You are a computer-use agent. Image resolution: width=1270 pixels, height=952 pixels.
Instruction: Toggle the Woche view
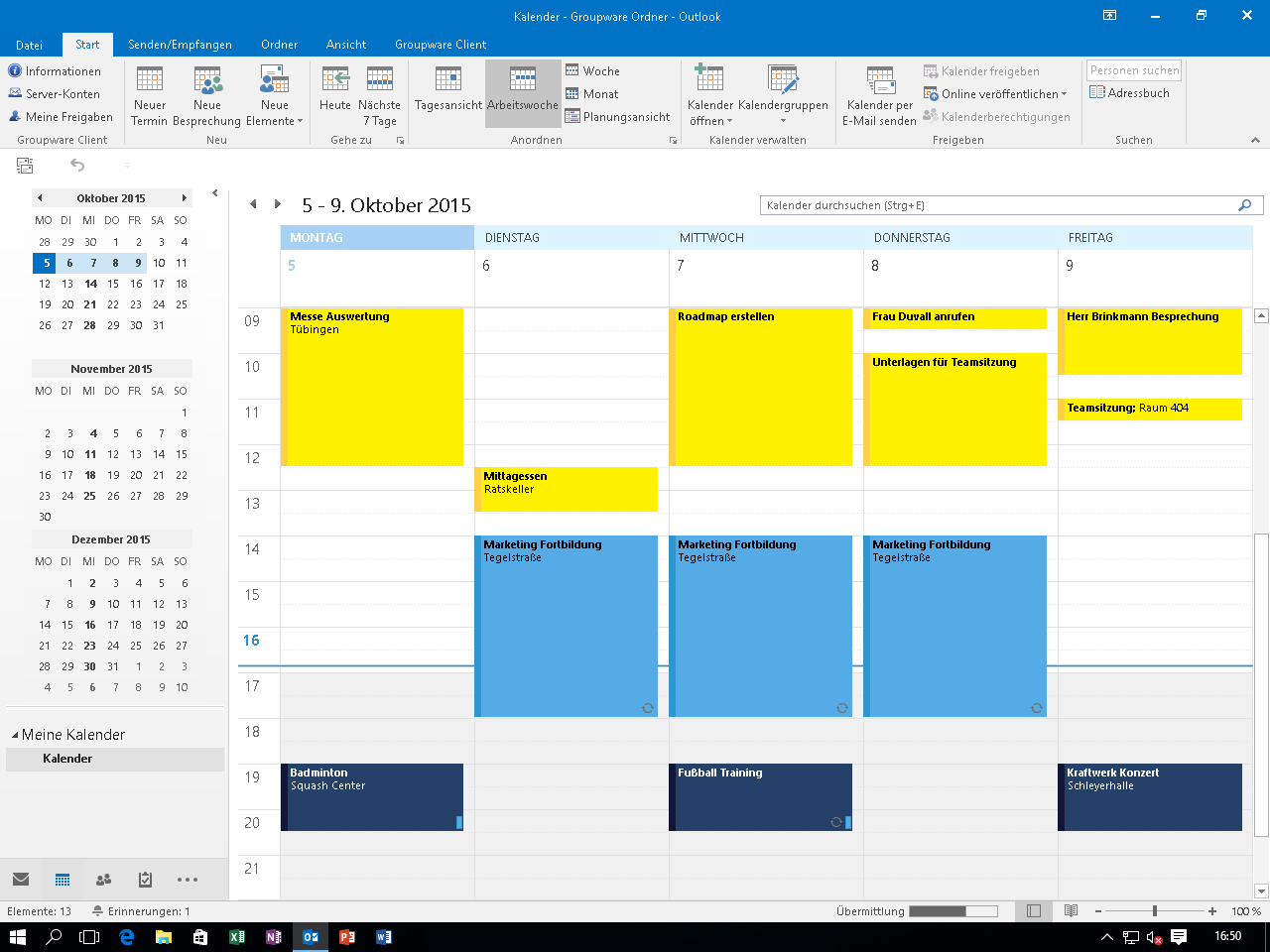click(592, 71)
